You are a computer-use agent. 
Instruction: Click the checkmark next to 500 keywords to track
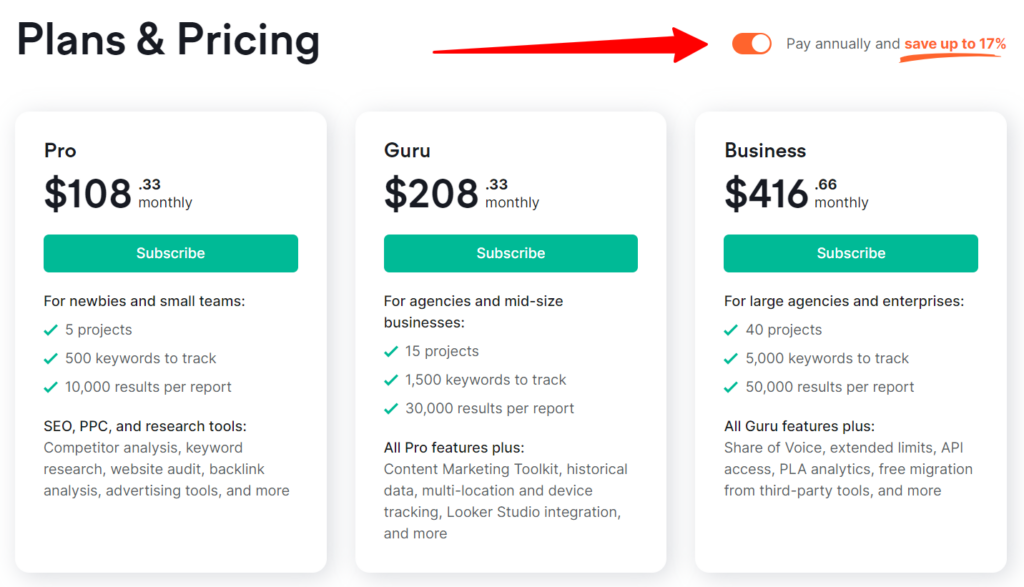pos(52,358)
